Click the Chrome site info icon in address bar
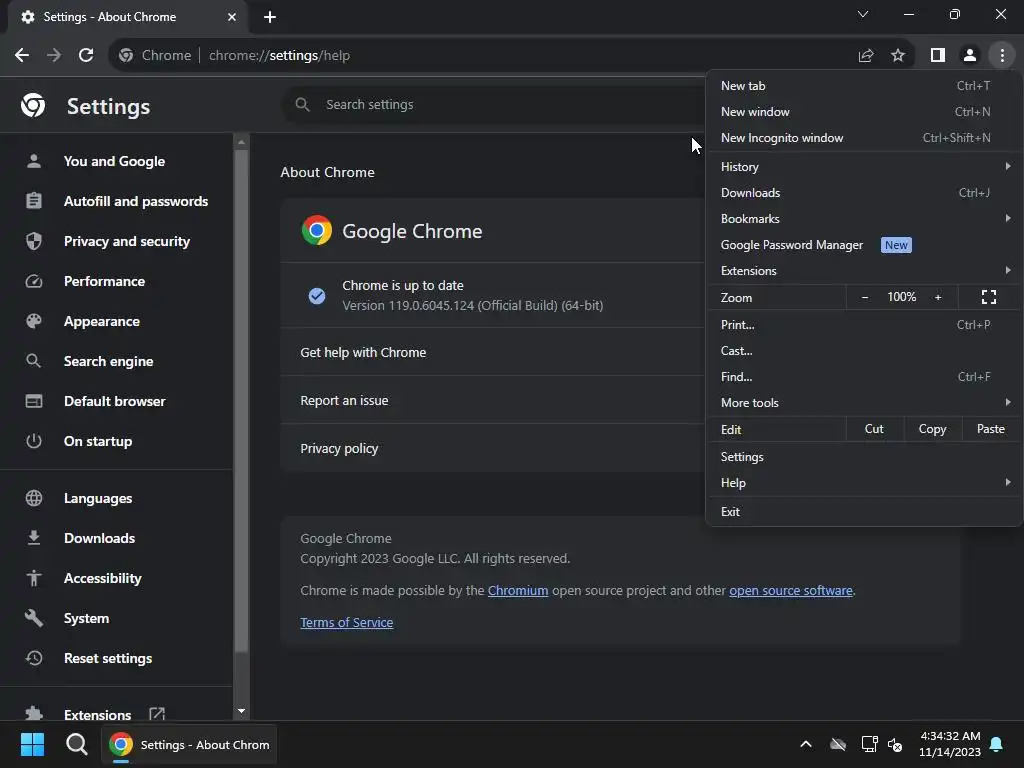This screenshot has height=768, width=1024. [126, 56]
